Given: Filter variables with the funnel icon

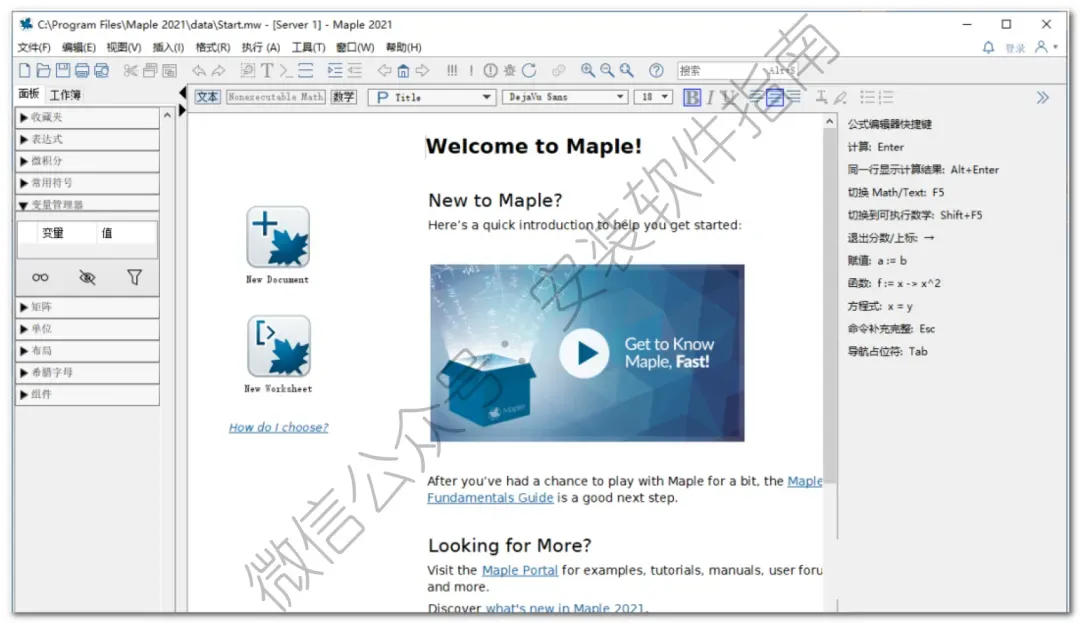Looking at the screenshot, I should (134, 277).
